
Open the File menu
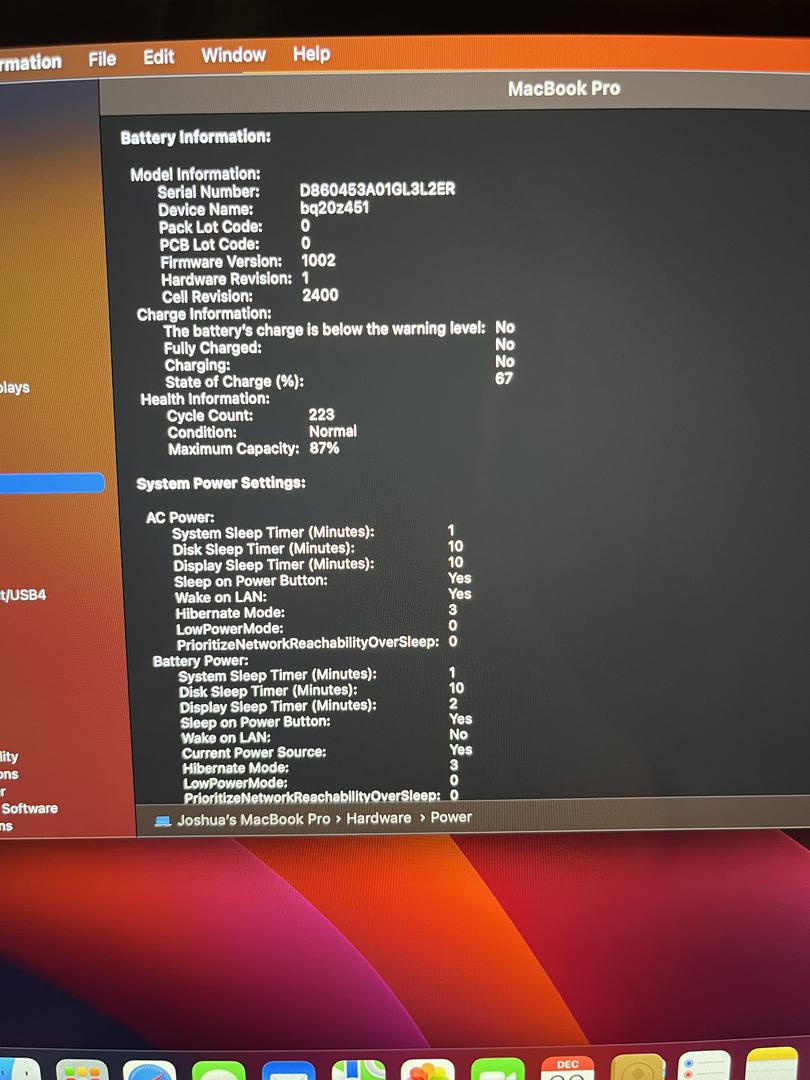point(102,59)
